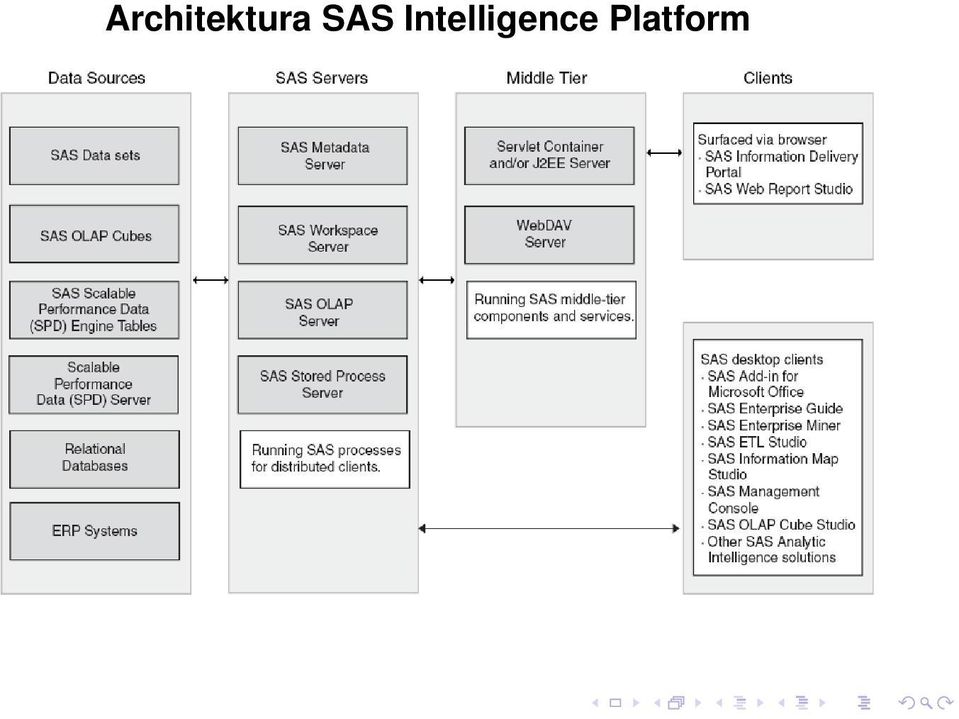Screen dimensions: 959x719
Task: Click SAS ETL Studio entry
Action: [x=754, y=442]
